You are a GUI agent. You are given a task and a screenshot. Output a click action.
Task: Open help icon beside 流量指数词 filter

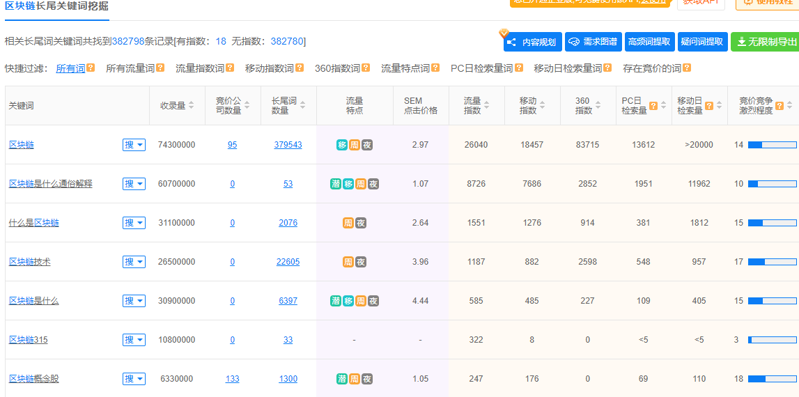230,68
